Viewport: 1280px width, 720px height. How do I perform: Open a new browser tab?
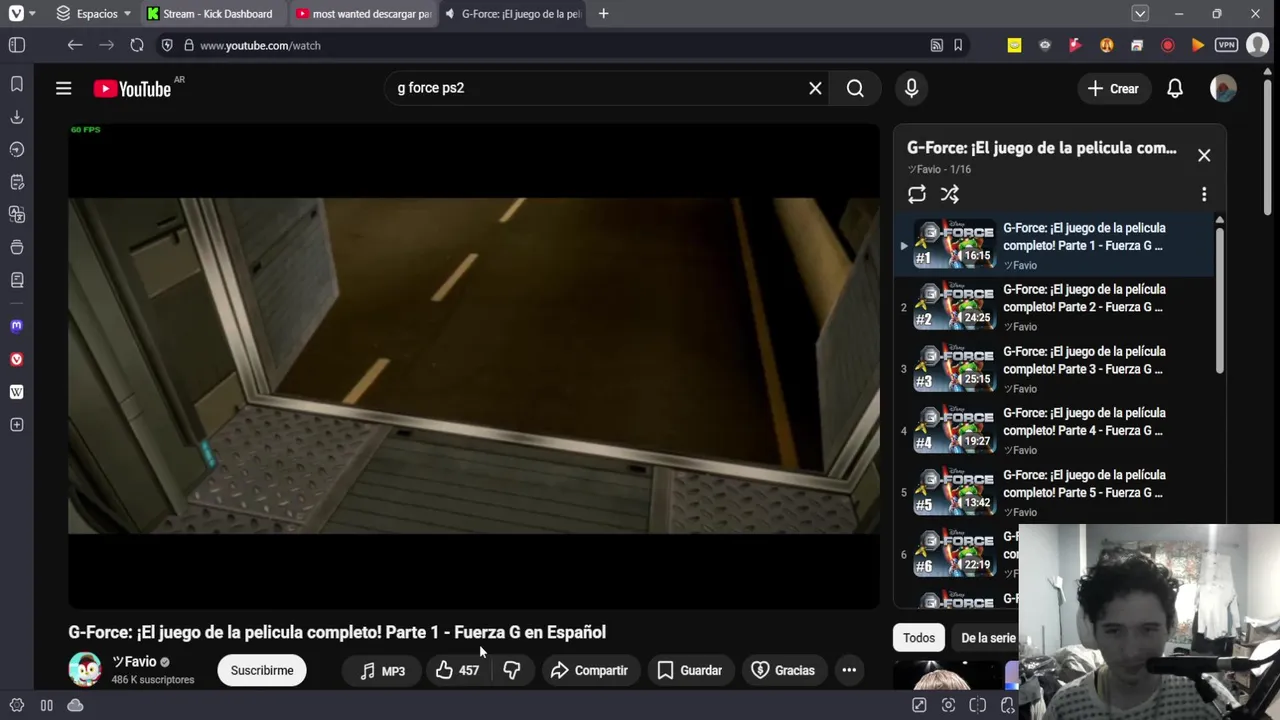[x=603, y=14]
